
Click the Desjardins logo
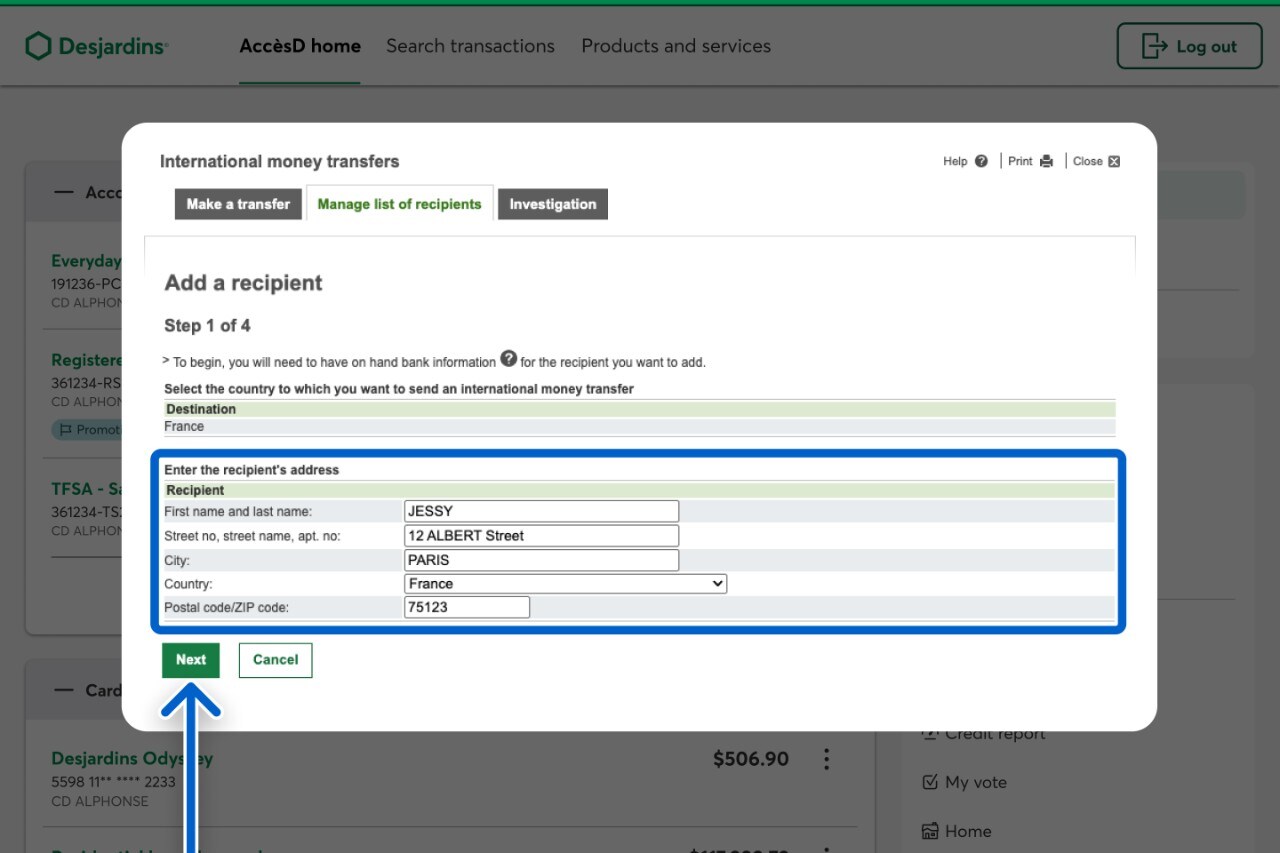[96, 46]
